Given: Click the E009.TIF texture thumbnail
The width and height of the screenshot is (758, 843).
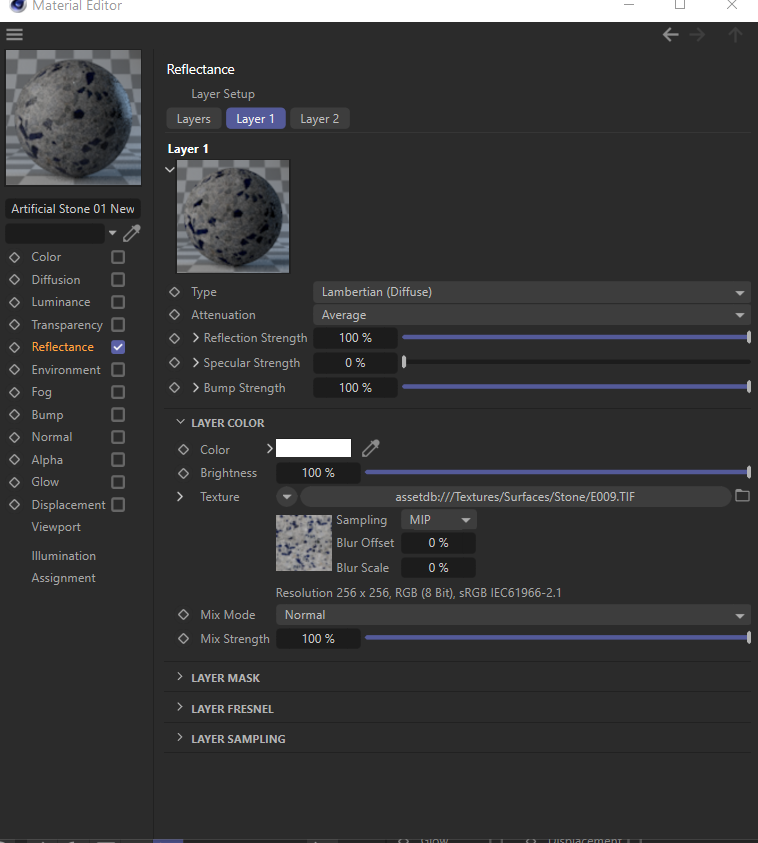Looking at the screenshot, I should click(x=304, y=543).
